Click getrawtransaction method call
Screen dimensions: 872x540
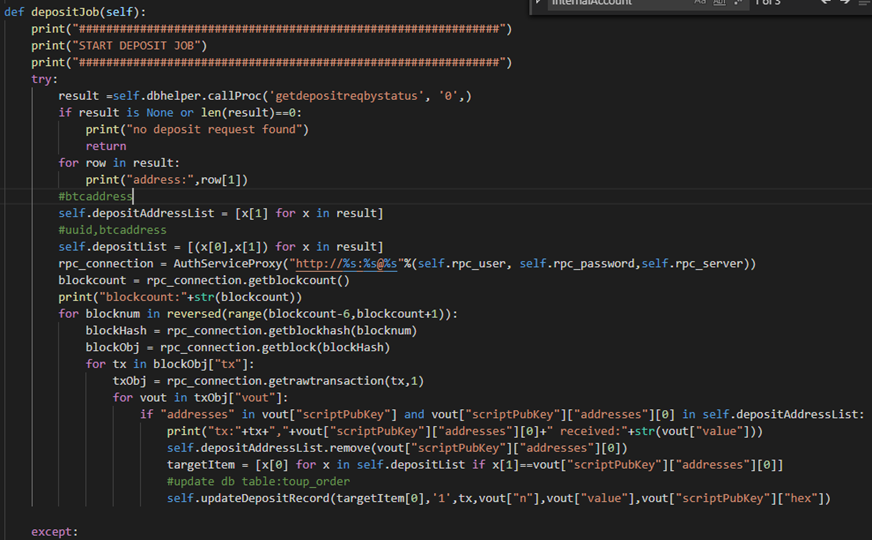(326, 381)
